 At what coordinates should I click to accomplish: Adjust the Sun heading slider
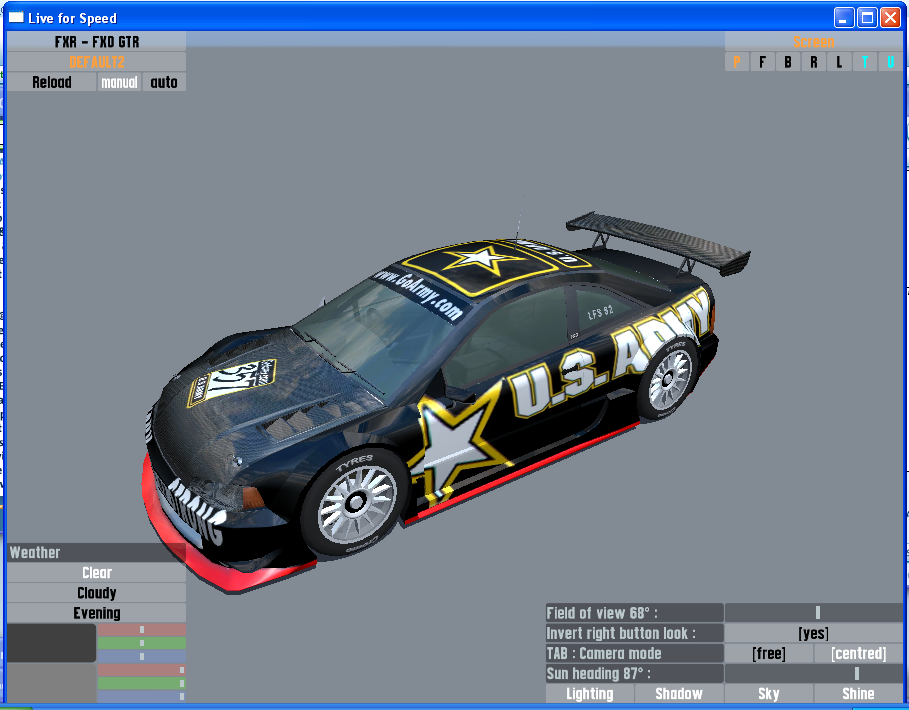click(x=813, y=673)
